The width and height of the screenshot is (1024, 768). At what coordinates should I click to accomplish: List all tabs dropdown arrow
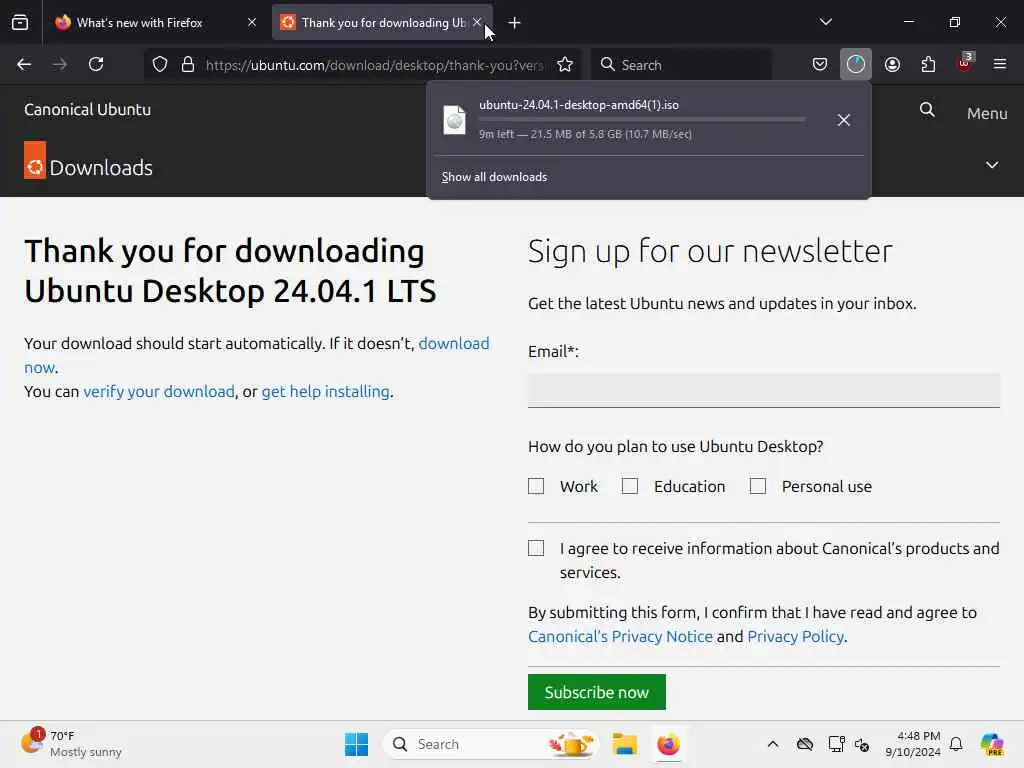click(x=826, y=22)
